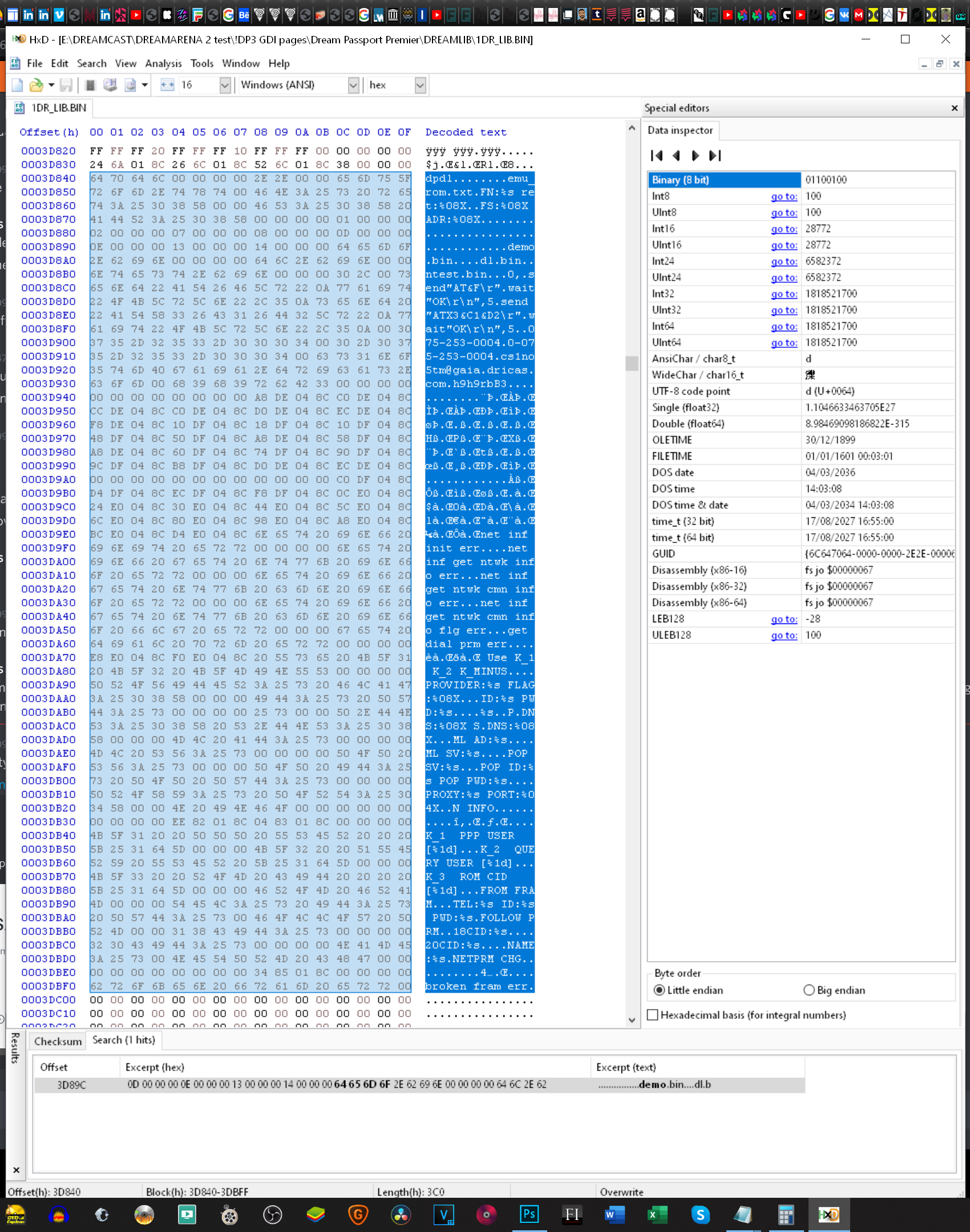Open Photoshop from the taskbar
The width and height of the screenshot is (970, 1232).
[529, 1215]
